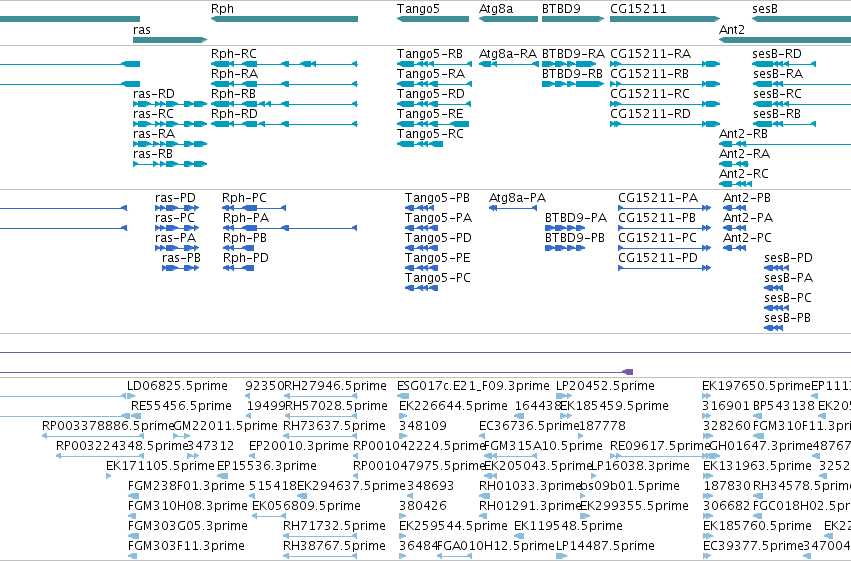The width and height of the screenshot is (851, 561).
Task: Click protein sesB-PD
Action: coord(777,268)
